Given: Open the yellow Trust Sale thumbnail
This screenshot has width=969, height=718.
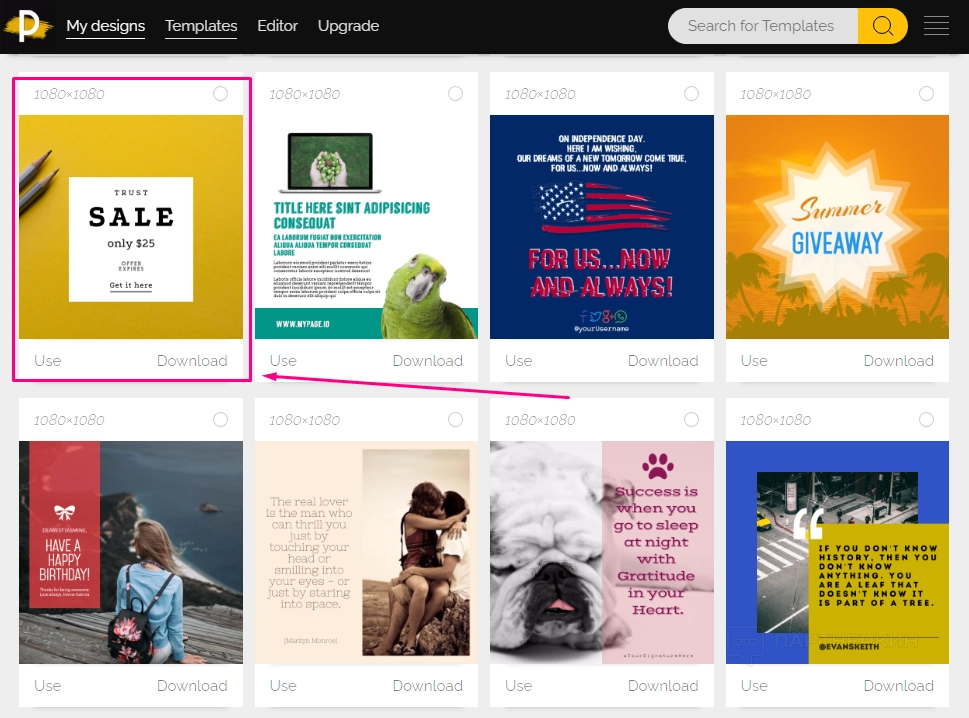Looking at the screenshot, I should click(x=131, y=227).
